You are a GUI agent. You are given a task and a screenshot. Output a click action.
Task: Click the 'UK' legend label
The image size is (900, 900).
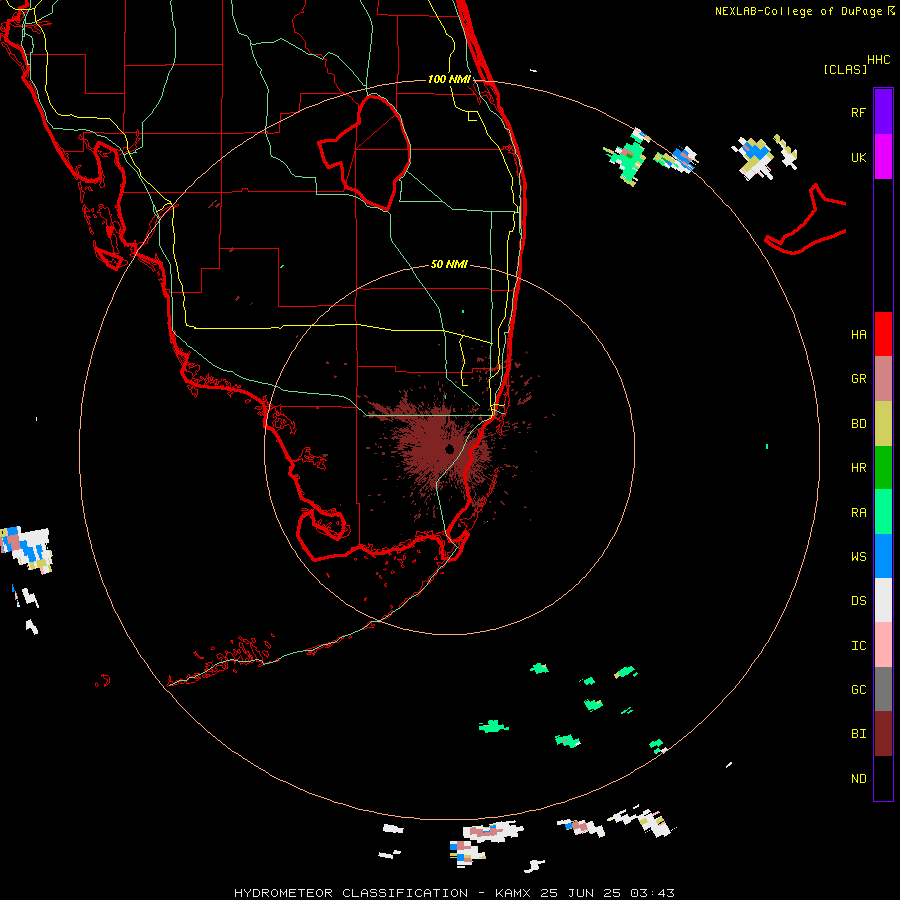[859, 157]
